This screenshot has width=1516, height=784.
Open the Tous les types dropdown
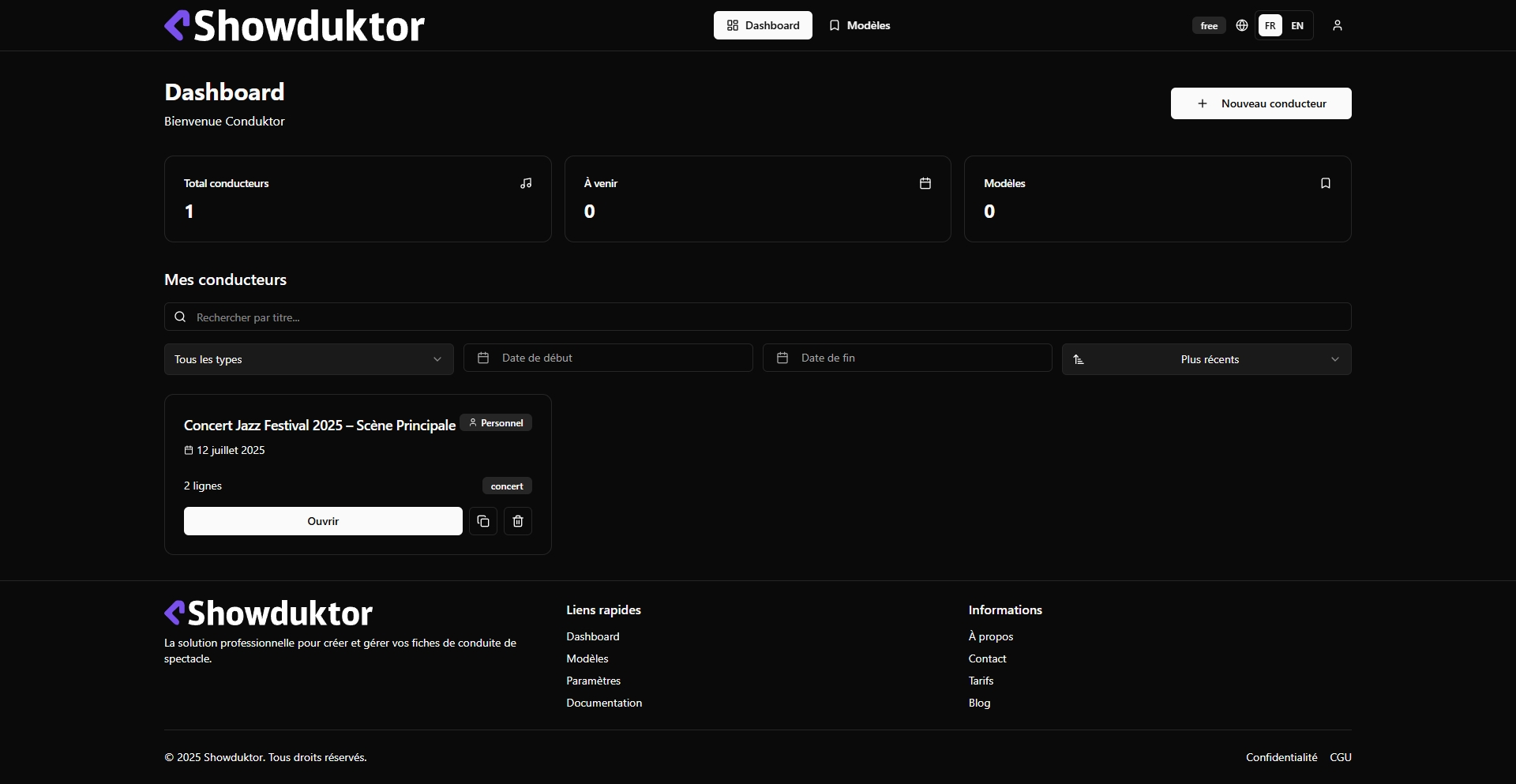point(309,359)
